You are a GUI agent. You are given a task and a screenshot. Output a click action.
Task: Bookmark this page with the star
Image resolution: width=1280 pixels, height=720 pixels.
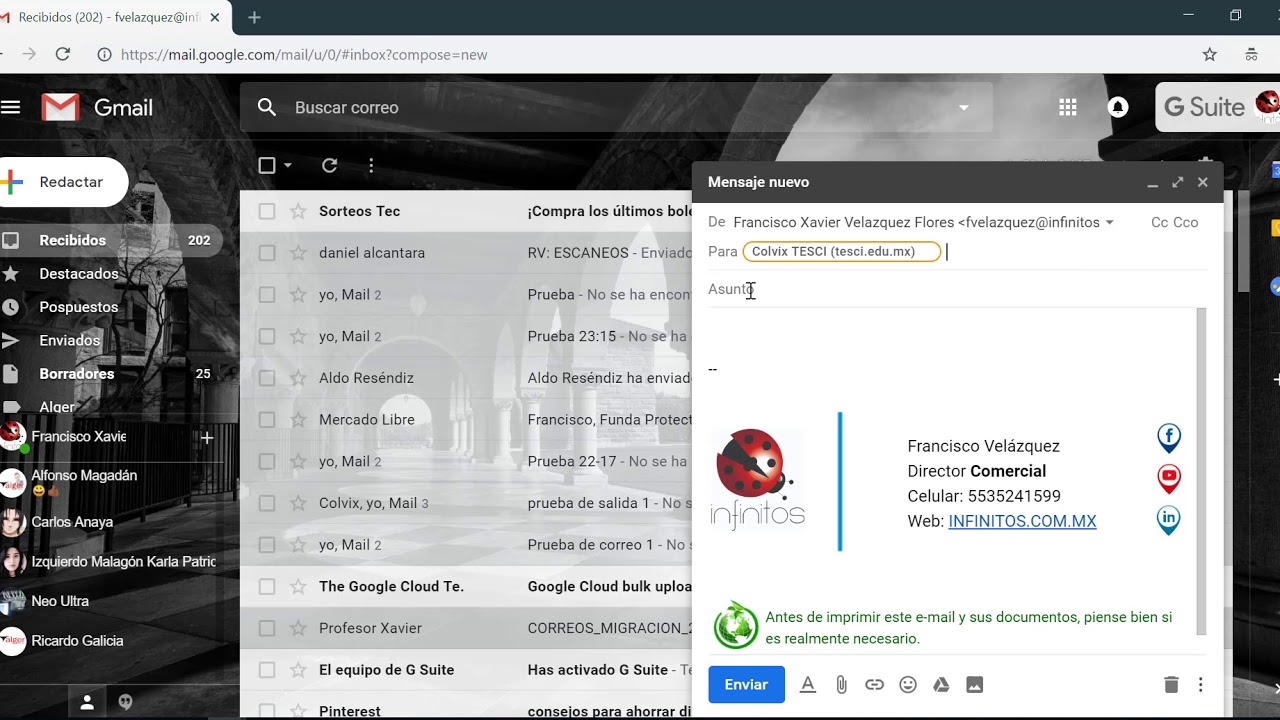(x=1210, y=54)
